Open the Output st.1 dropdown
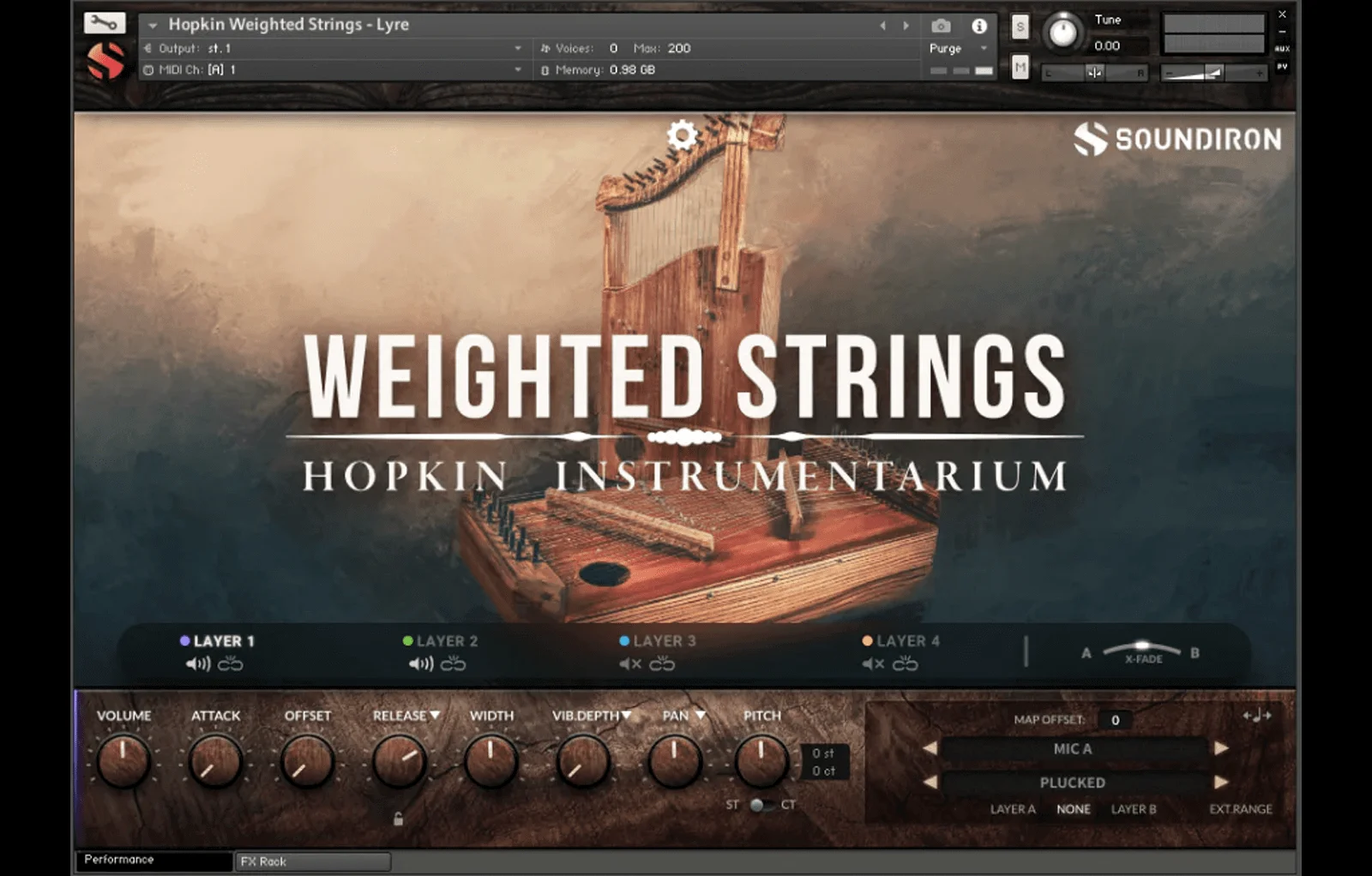 click(x=333, y=48)
